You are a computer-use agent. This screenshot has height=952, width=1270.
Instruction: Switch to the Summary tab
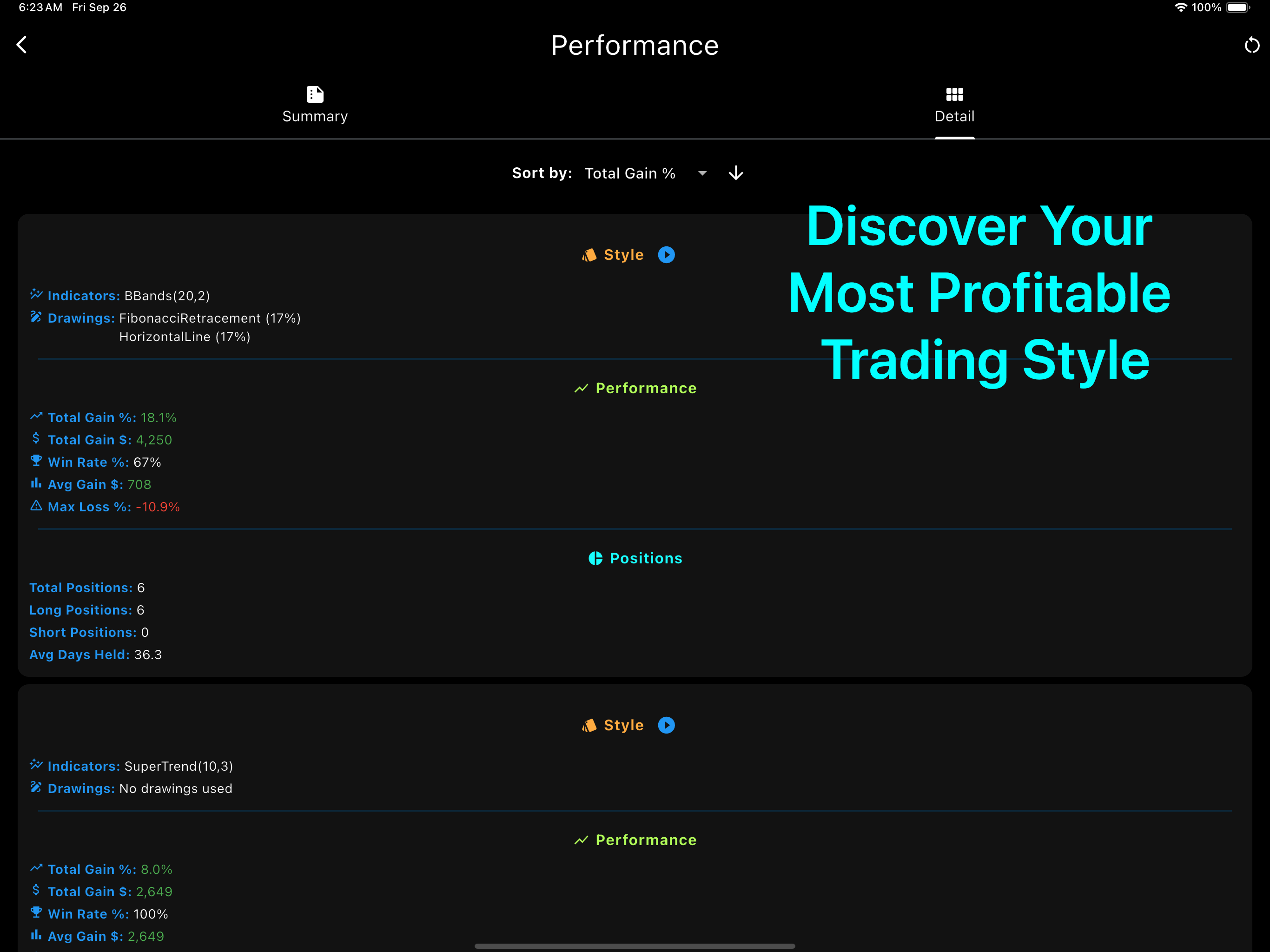[x=315, y=105]
